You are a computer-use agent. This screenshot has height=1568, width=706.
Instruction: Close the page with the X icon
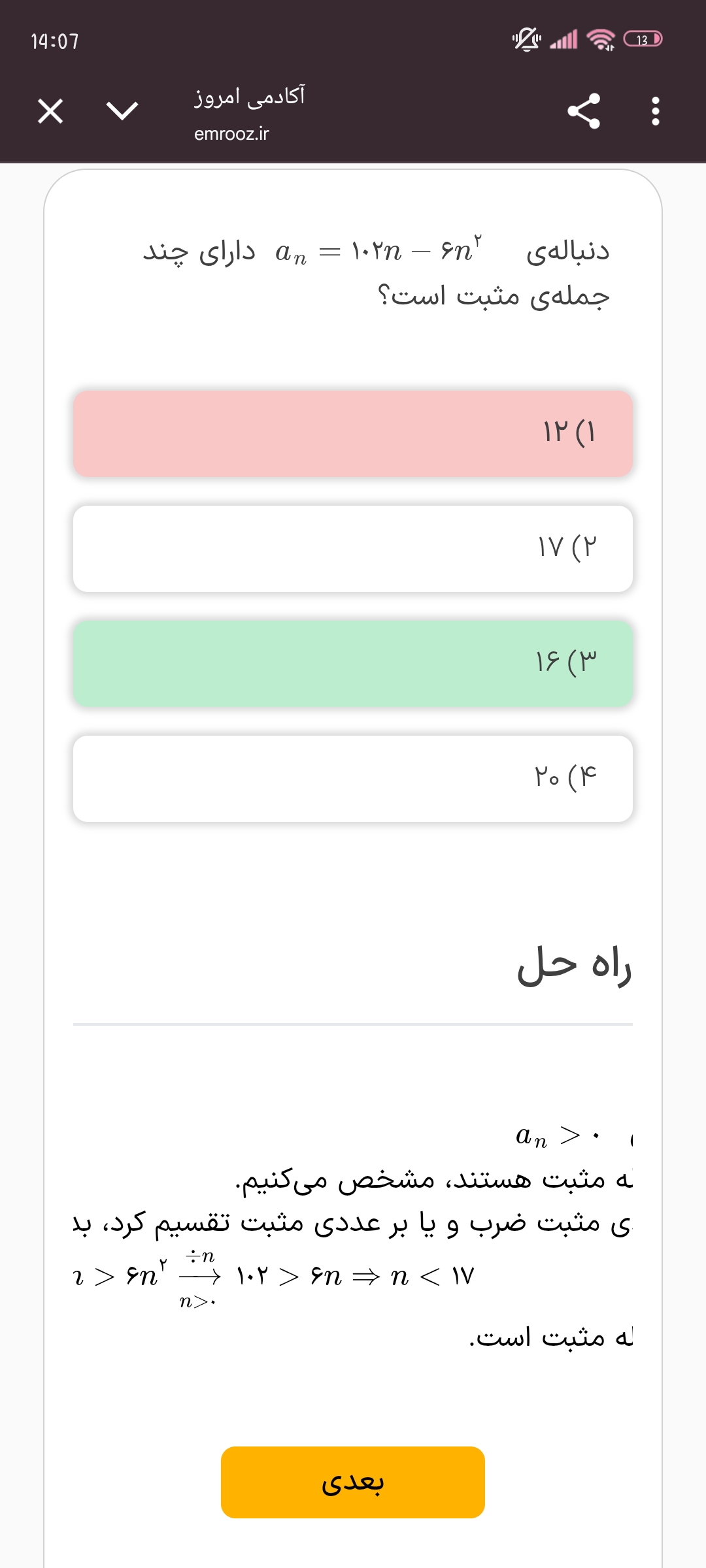(50, 111)
